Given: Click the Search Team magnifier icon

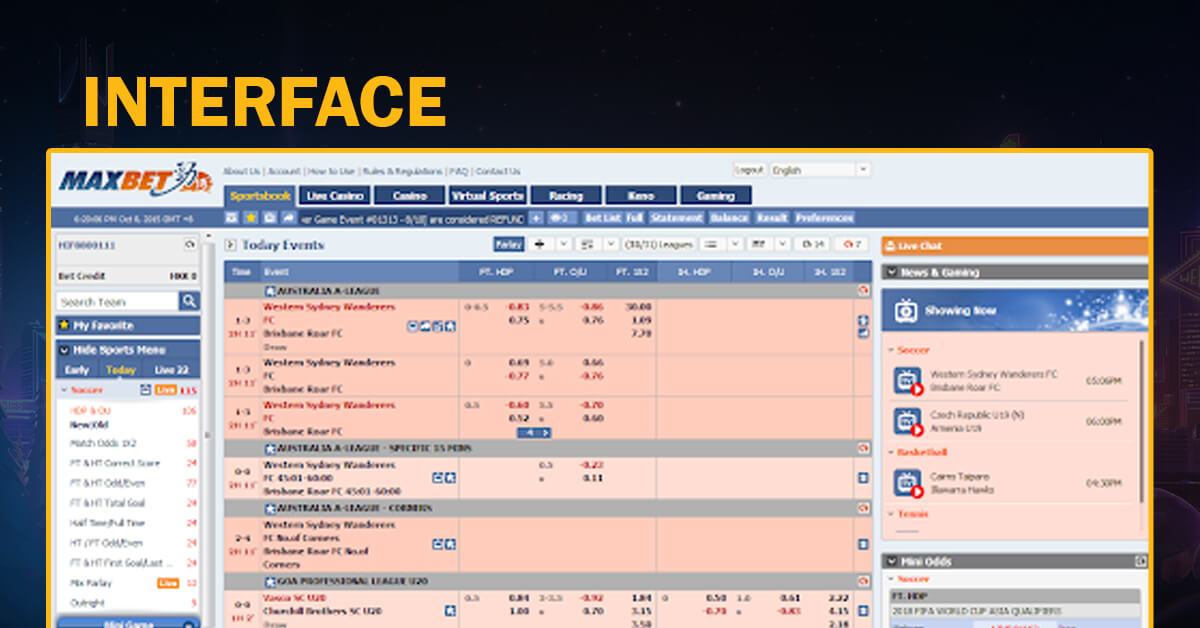Looking at the screenshot, I should coord(190,300).
